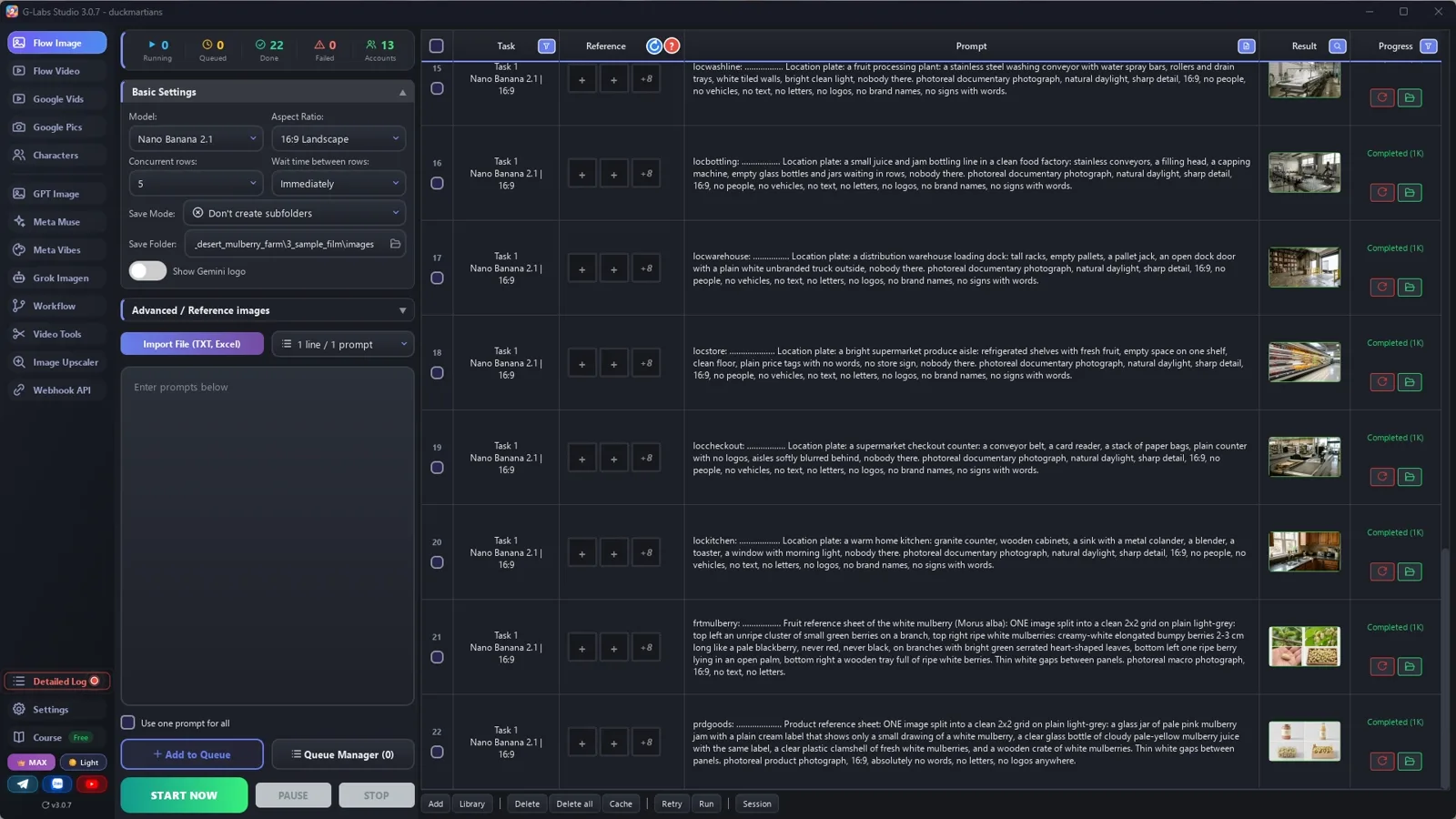This screenshot has width=1456, height=819.
Task: Toggle the Show Gemini logo switch
Action: click(x=147, y=271)
